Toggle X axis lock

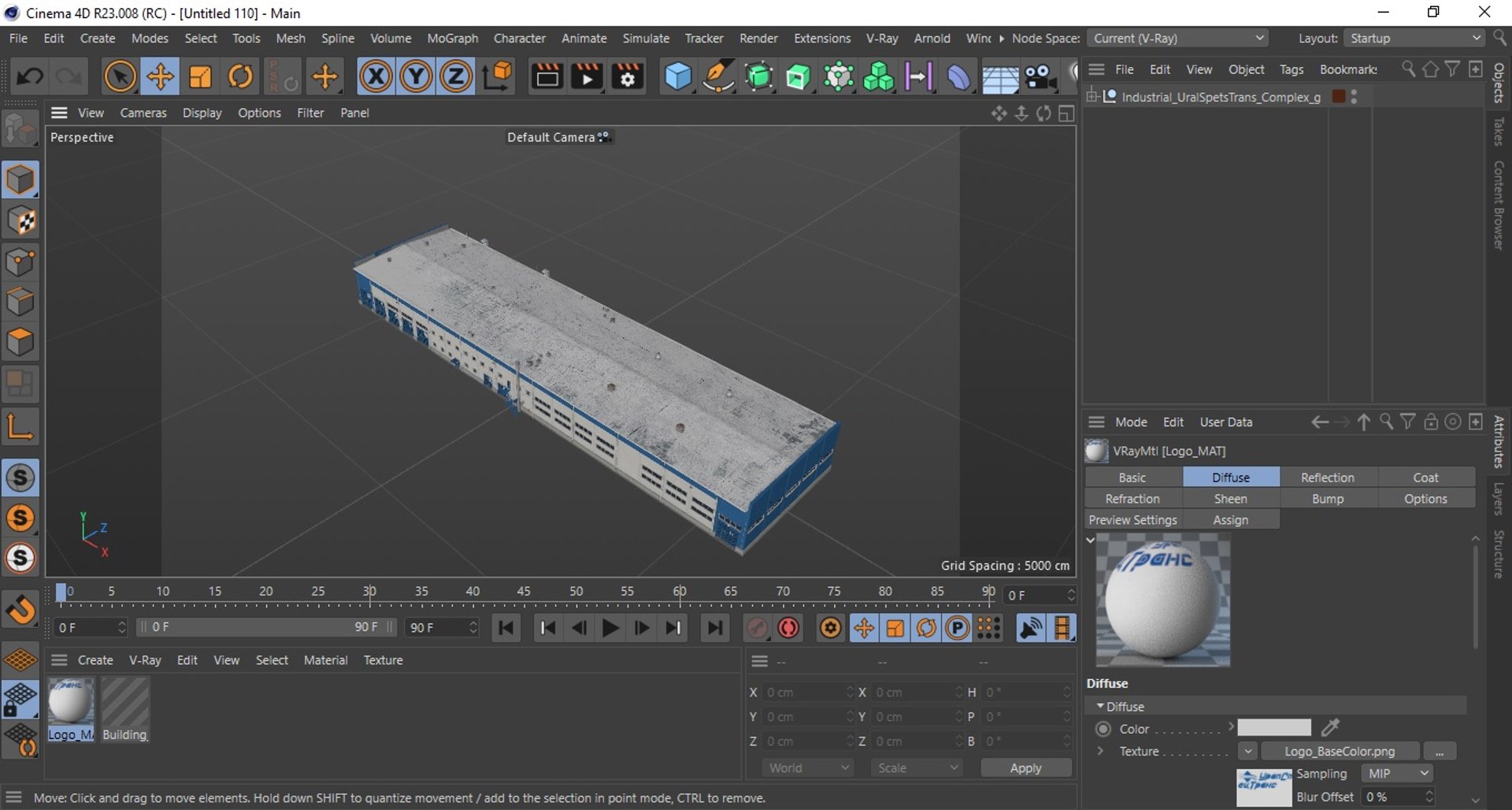(376, 76)
